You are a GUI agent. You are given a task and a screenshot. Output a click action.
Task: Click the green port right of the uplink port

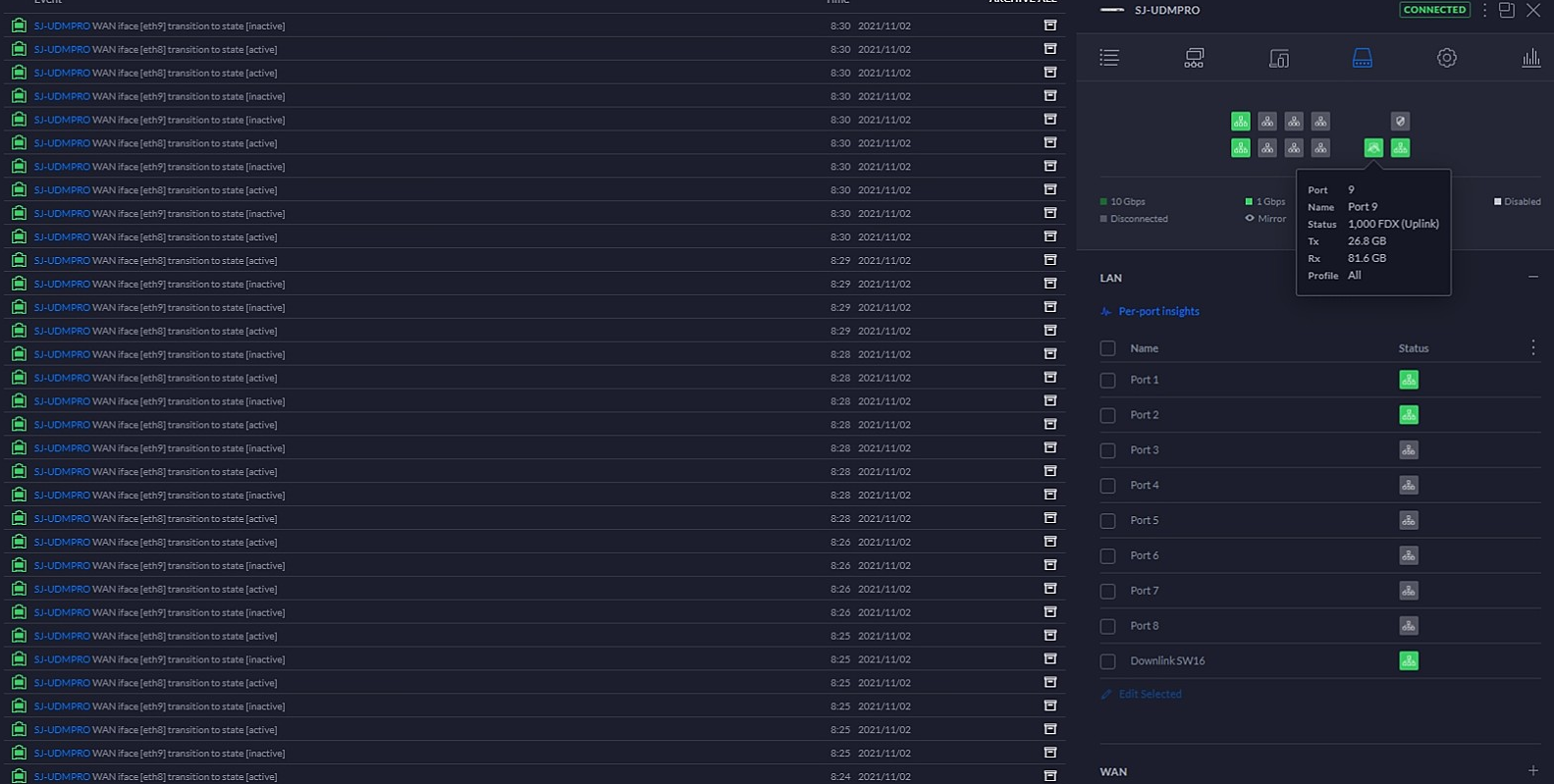click(1400, 148)
